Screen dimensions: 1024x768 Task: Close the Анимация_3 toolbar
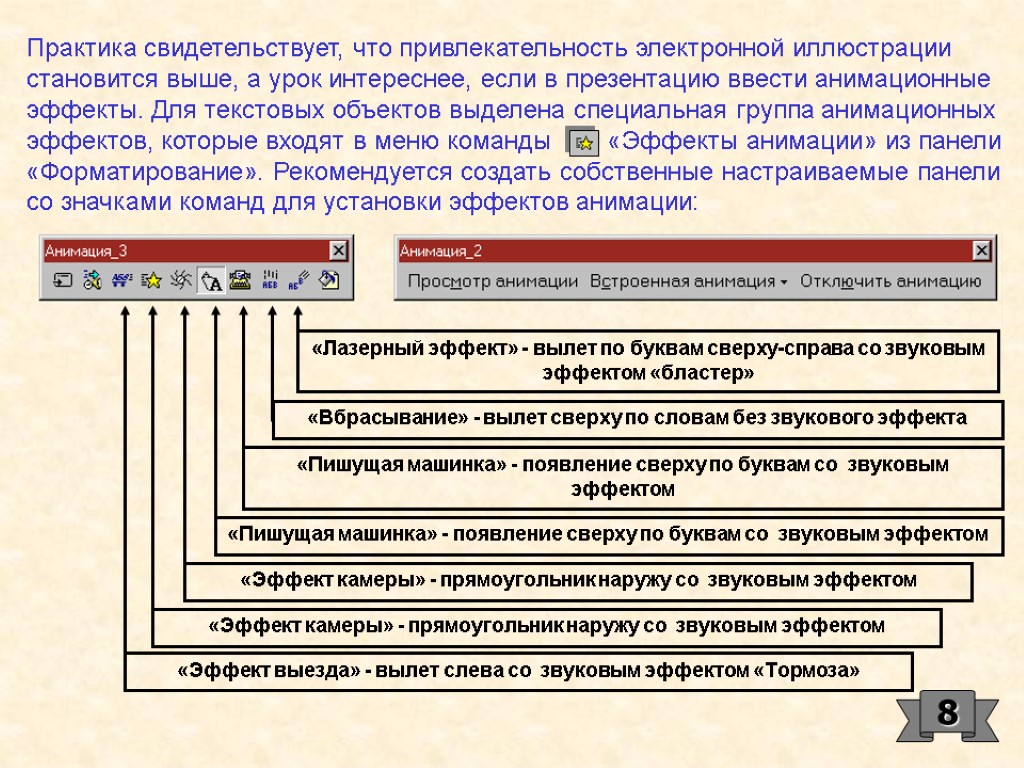coord(338,251)
